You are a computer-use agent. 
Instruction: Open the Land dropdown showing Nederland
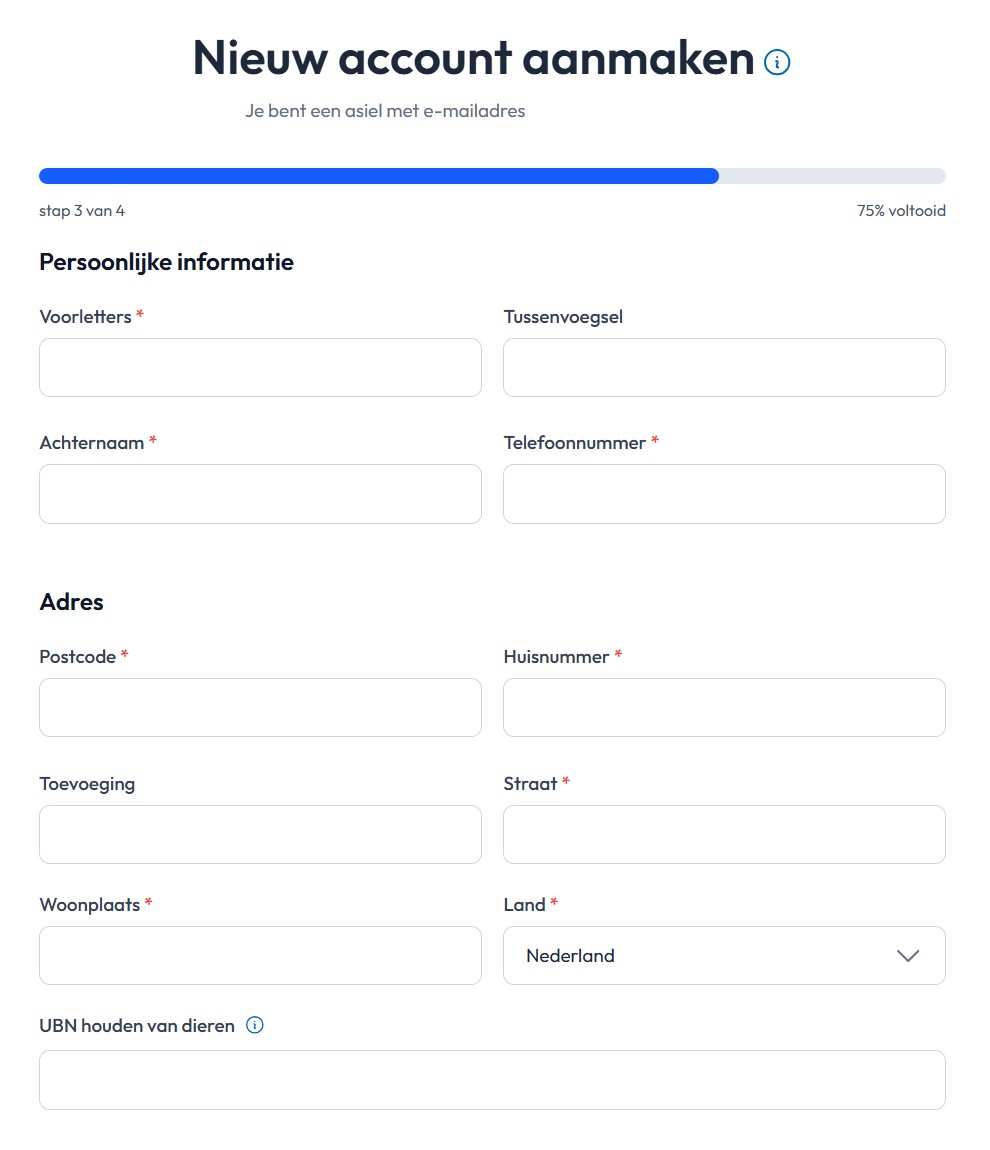pyautogui.click(x=723, y=955)
